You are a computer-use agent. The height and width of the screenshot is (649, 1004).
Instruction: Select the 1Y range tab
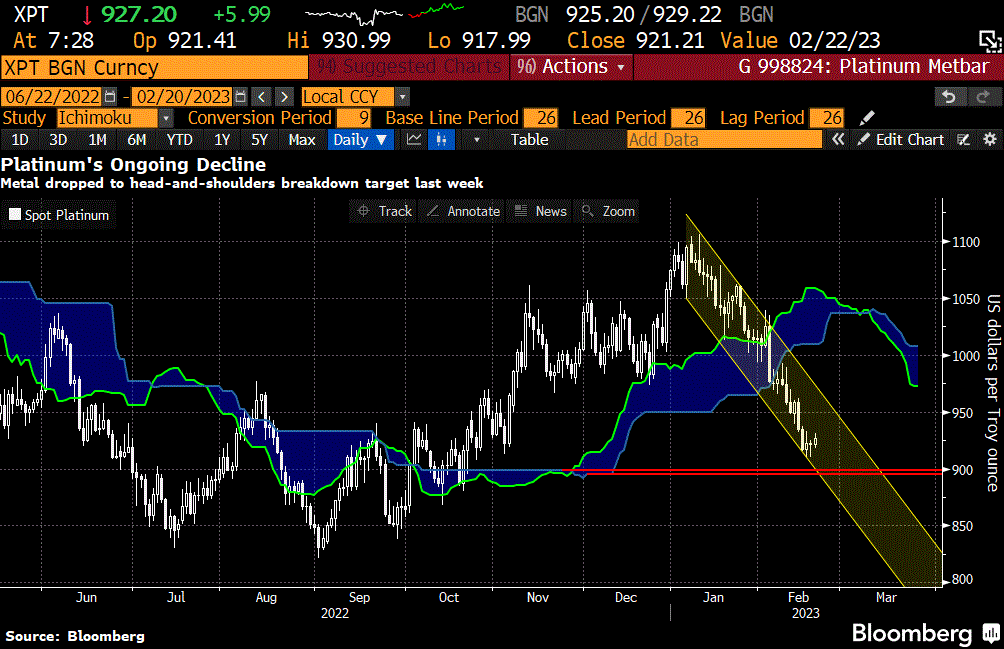pyautogui.click(x=222, y=140)
